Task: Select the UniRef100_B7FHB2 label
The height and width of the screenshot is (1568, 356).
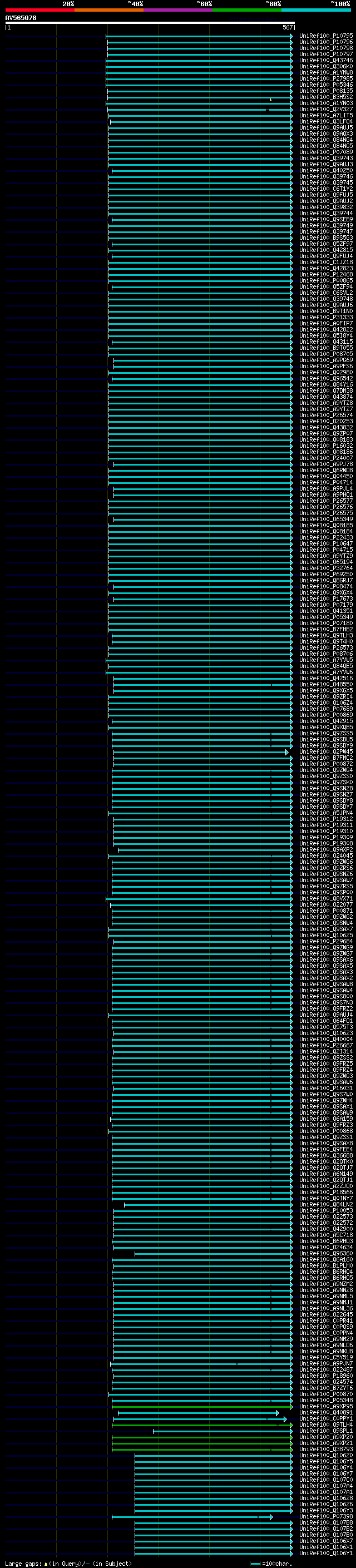Action: coord(325,629)
